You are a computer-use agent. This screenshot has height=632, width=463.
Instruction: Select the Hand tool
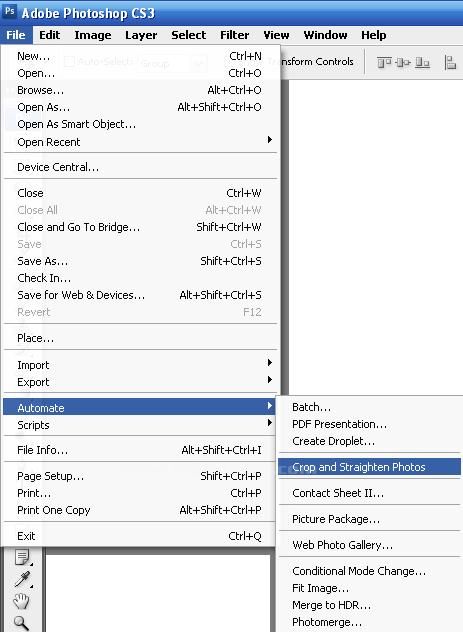click(21, 601)
